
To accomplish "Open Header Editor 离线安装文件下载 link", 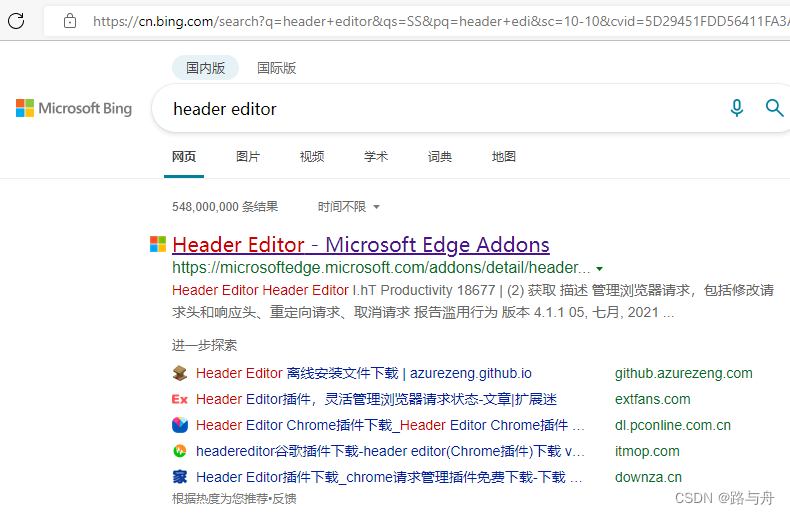I will (364, 373).
